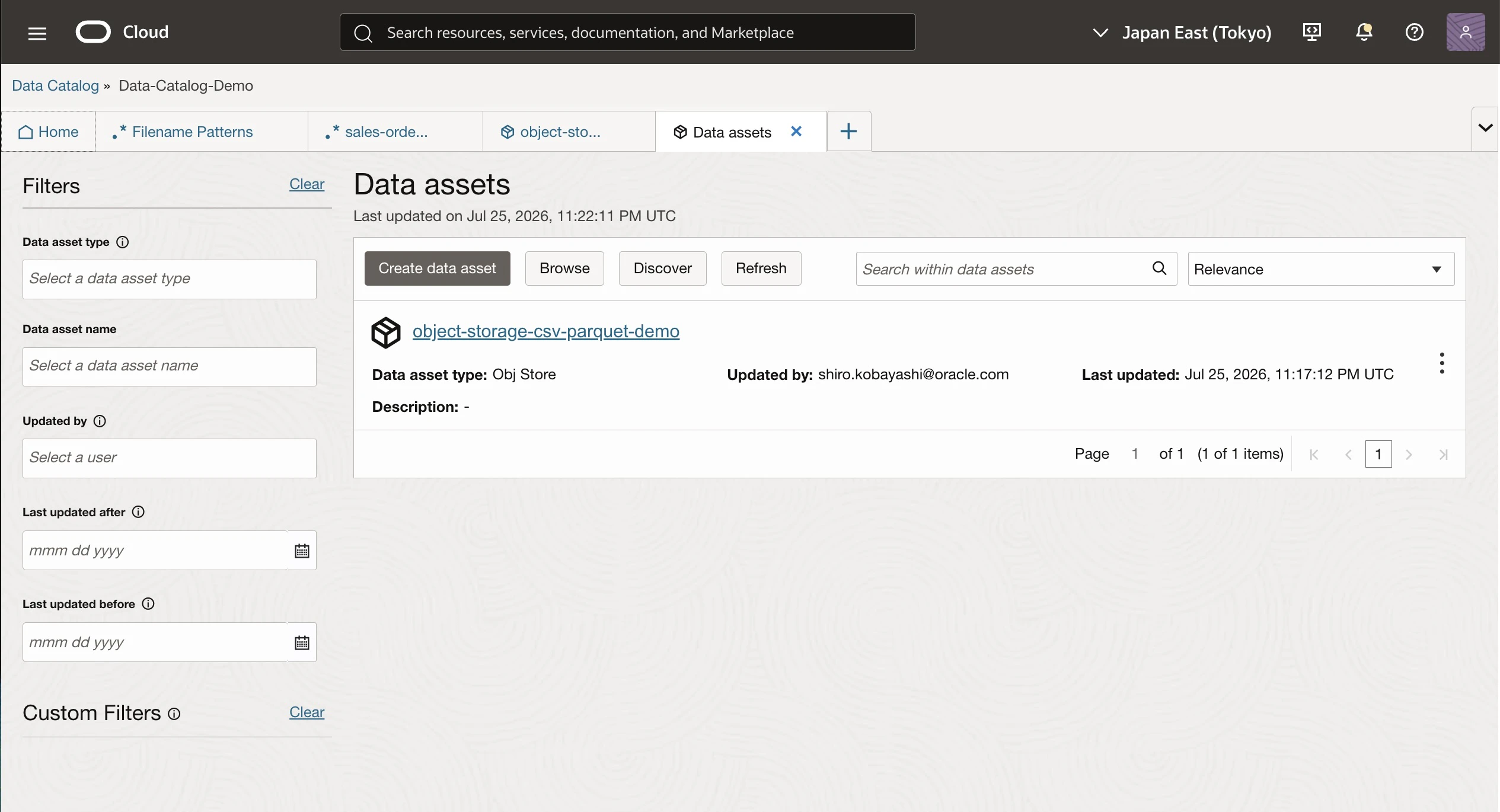The image size is (1500, 812).
Task: Open calendar picker for Last updated after
Action: (x=302, y=551)
